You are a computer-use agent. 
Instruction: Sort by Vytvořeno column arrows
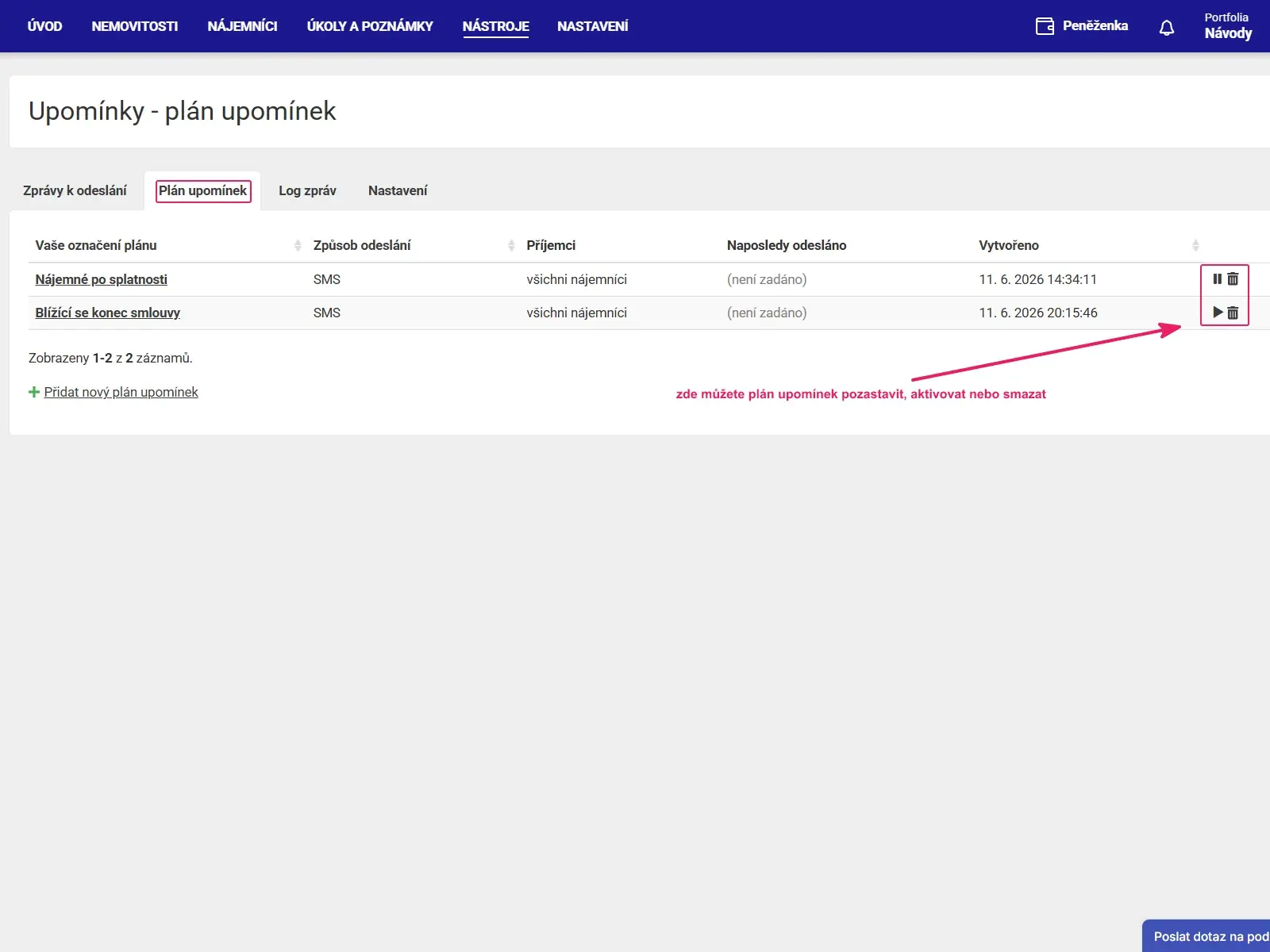point(1195,246)
